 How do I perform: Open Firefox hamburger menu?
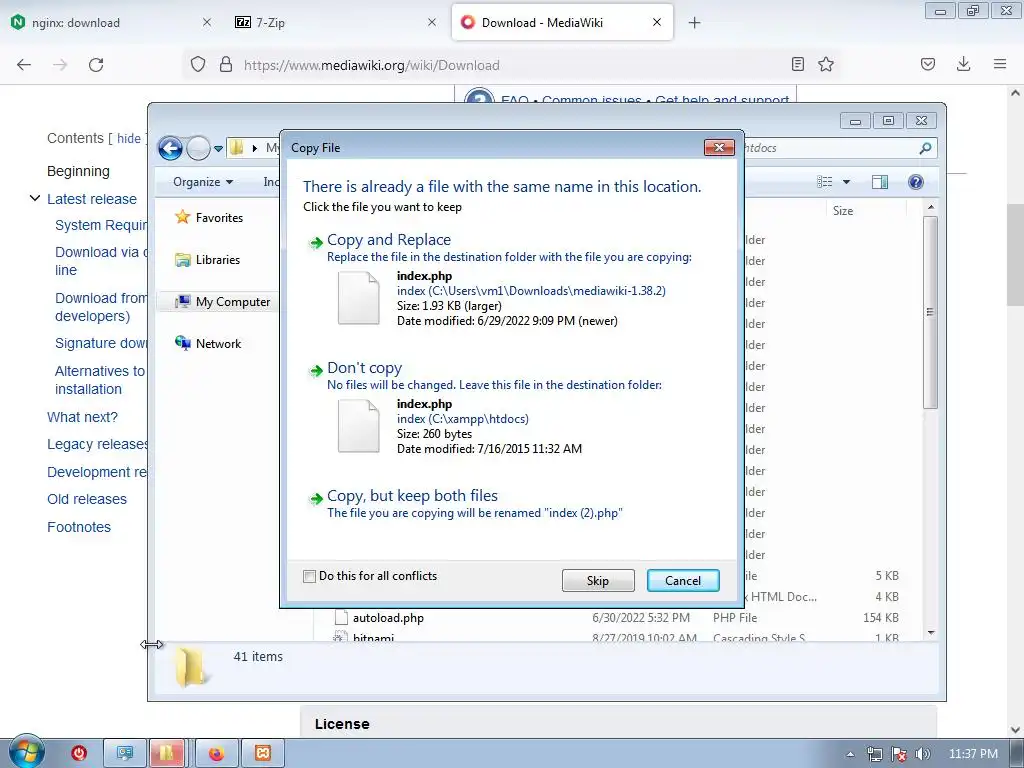(x=1000, y=64)
